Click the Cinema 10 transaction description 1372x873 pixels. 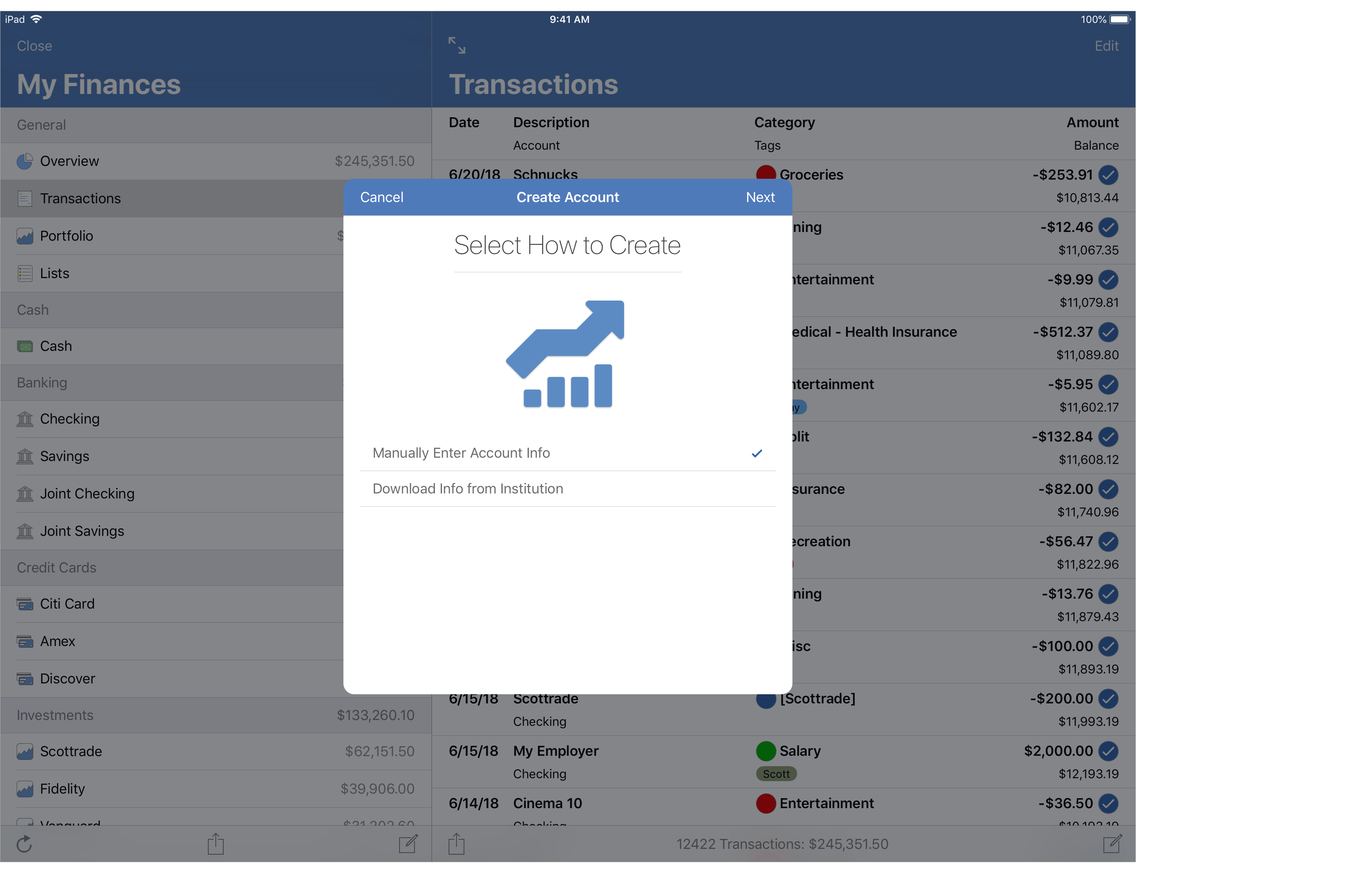[548, 804]
